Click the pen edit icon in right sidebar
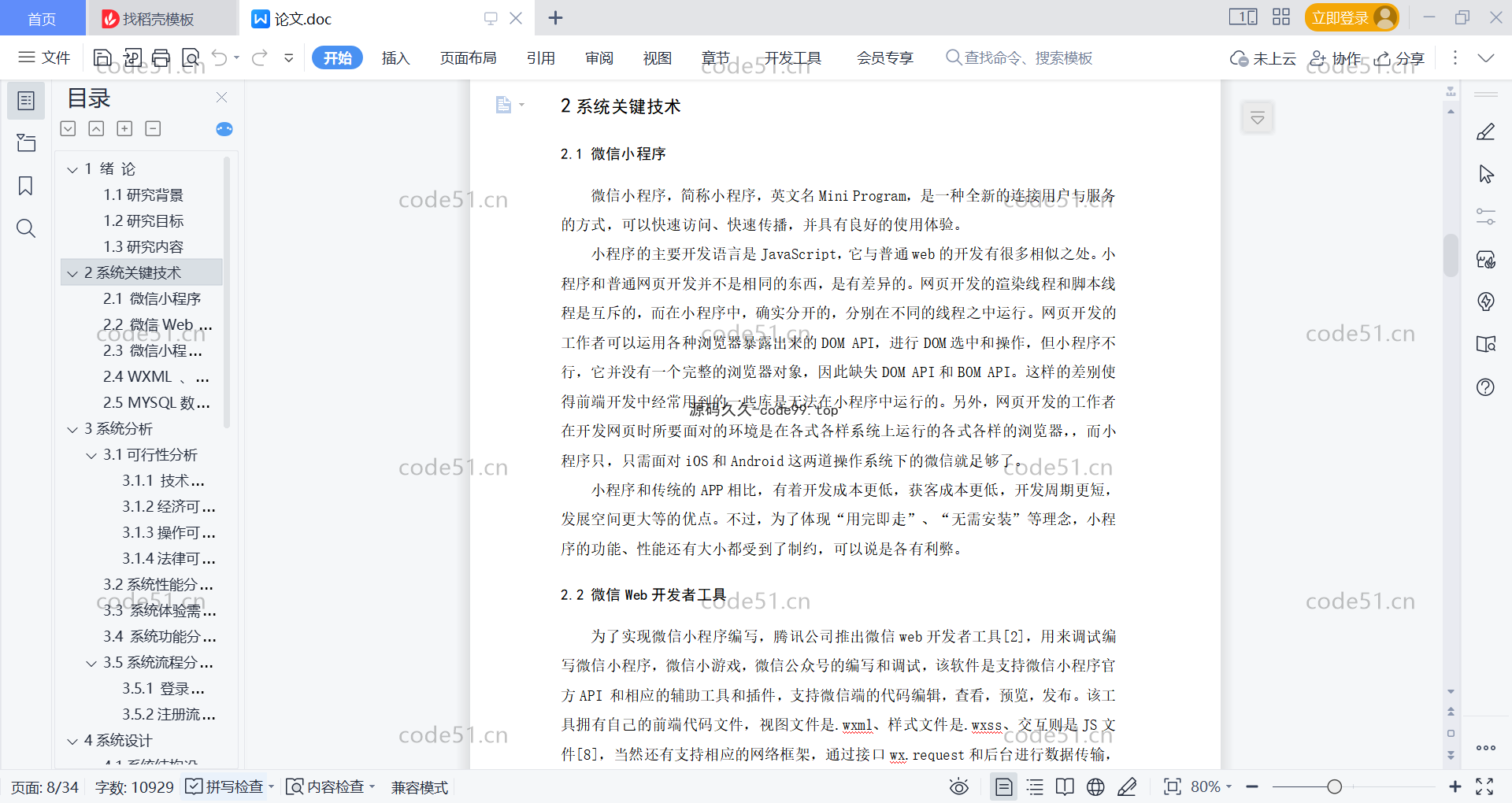The width and height of the screenshot is (1512, 803). 1486,131
